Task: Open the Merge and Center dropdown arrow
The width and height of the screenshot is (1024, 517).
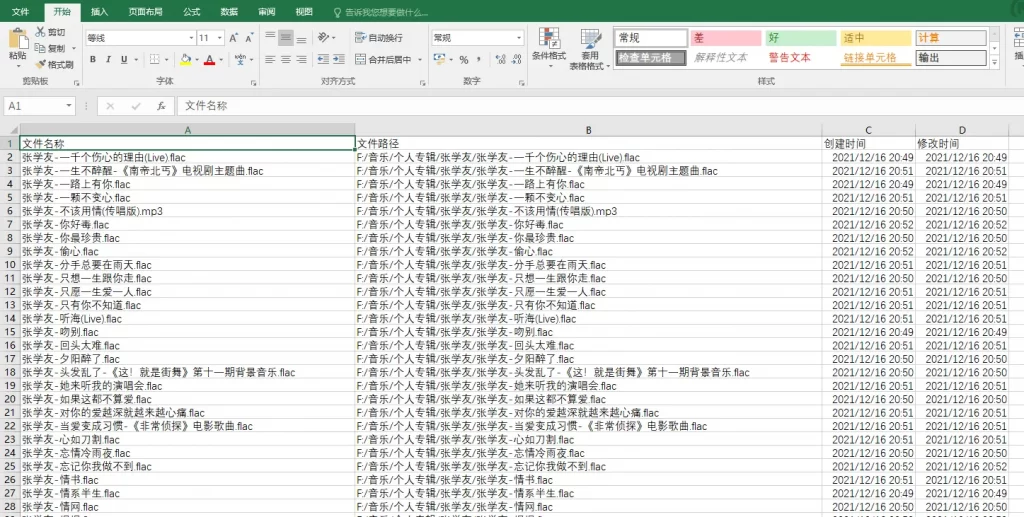Action: [420, 59]
